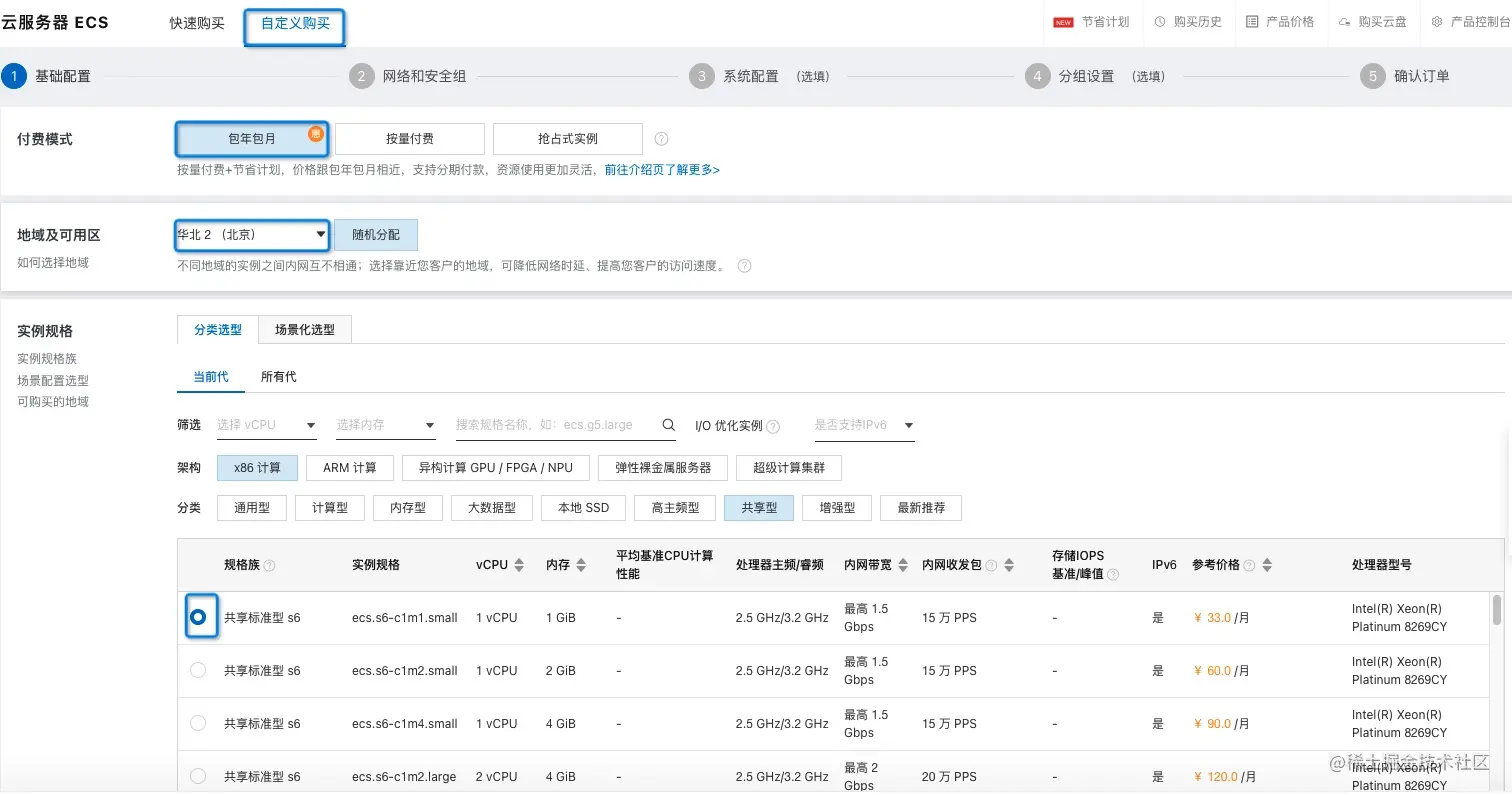Click help icon beside 参考价格 header

pos(1248,565)
